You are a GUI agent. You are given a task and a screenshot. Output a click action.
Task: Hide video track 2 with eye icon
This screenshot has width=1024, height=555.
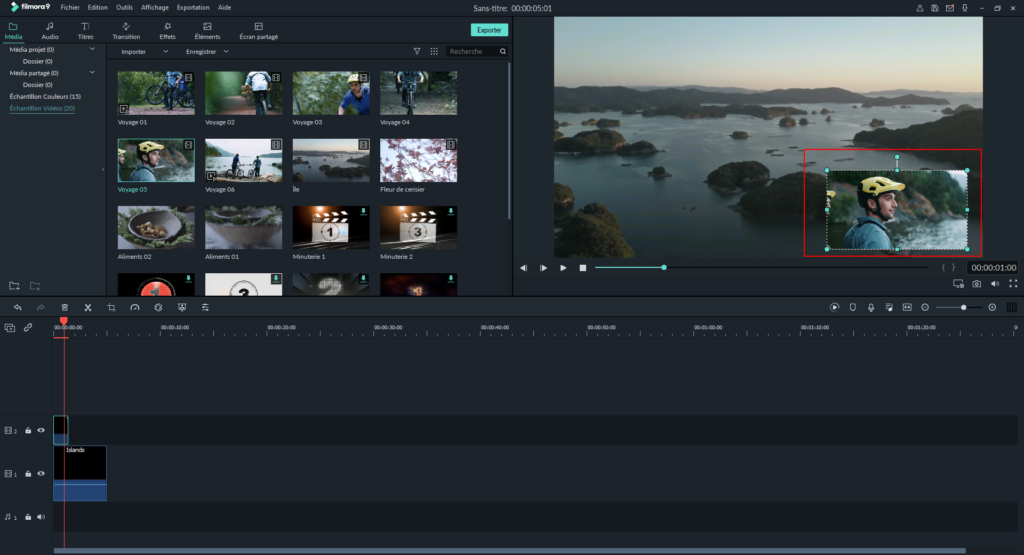41,430
